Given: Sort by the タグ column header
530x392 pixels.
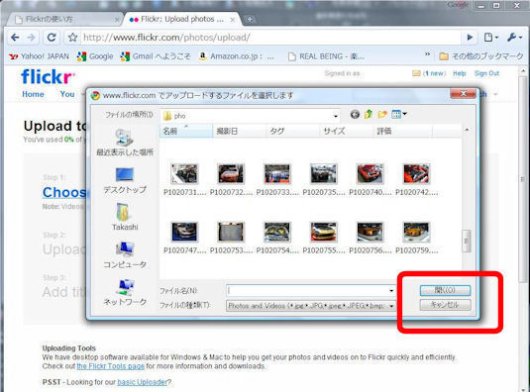Looking at the screenshot, I should tap(293, 131).
